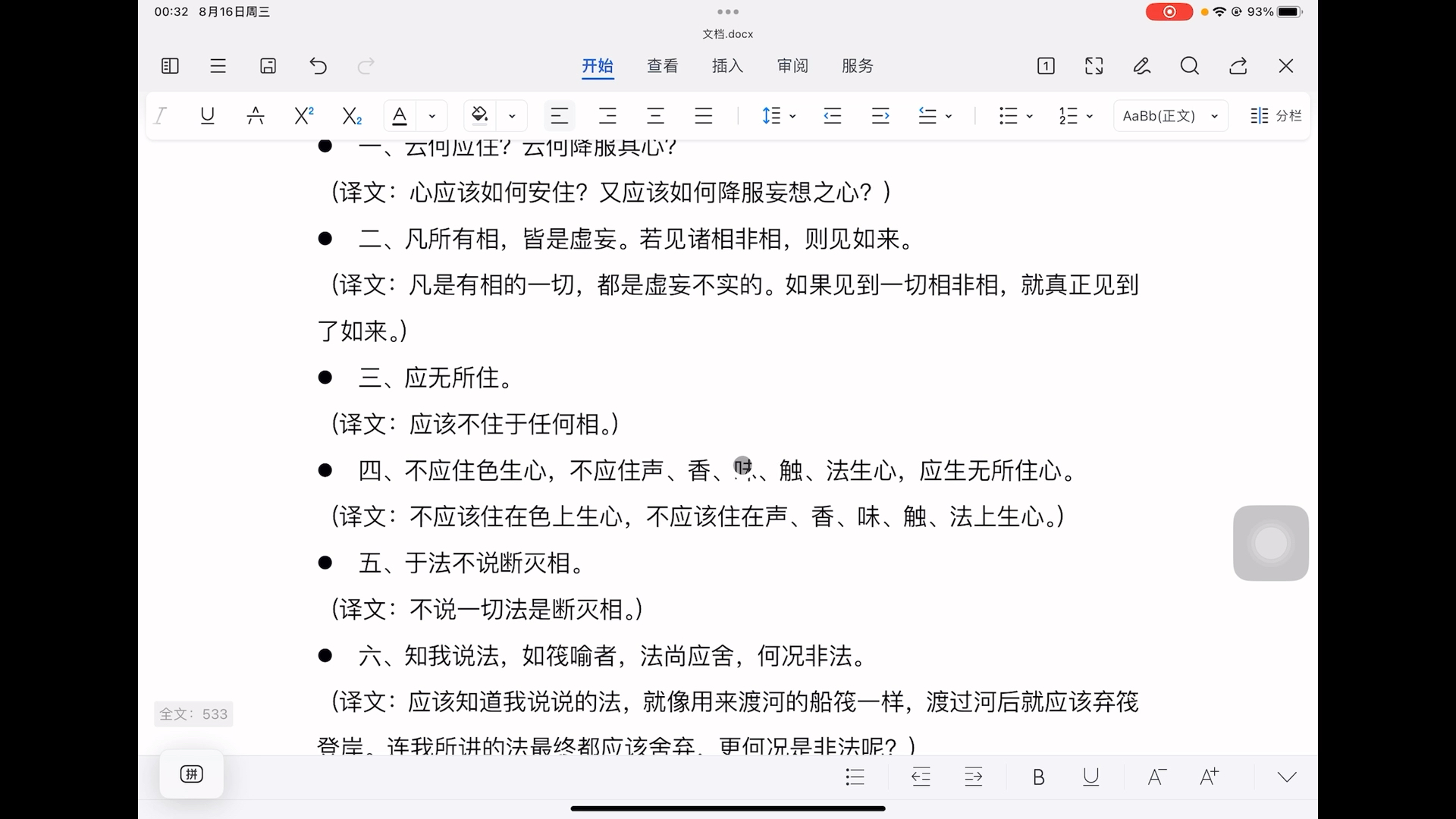
Task: Expand font color options arrow
Action: (432, 116)
